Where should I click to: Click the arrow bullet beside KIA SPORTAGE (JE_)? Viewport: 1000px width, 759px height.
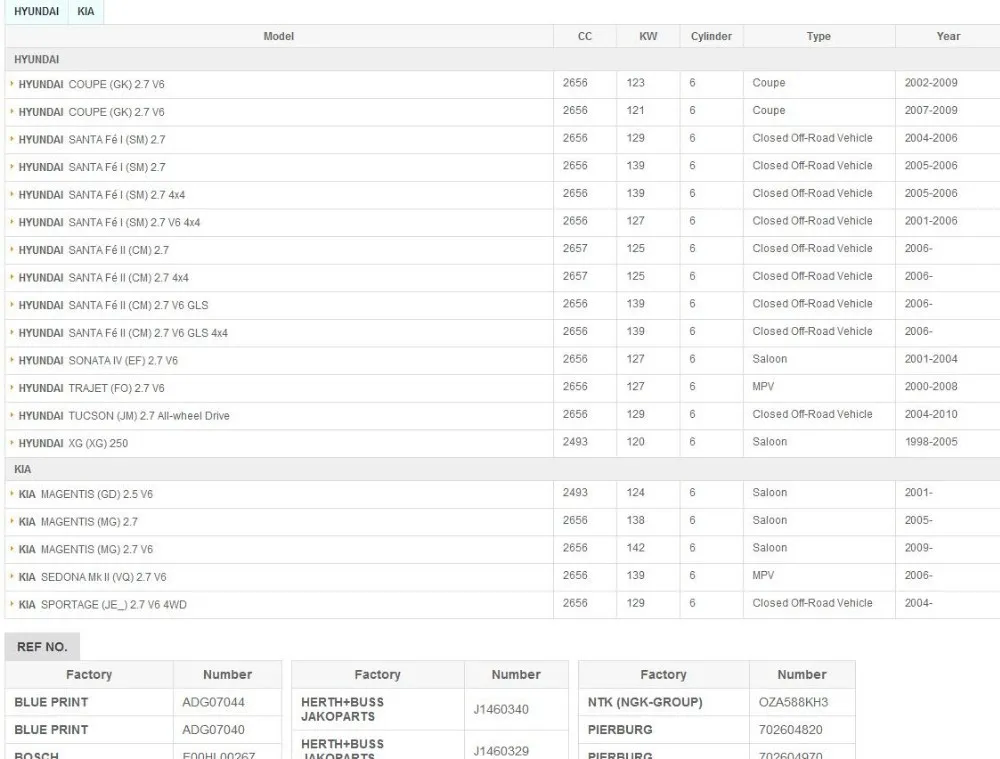tap(11, 604)
